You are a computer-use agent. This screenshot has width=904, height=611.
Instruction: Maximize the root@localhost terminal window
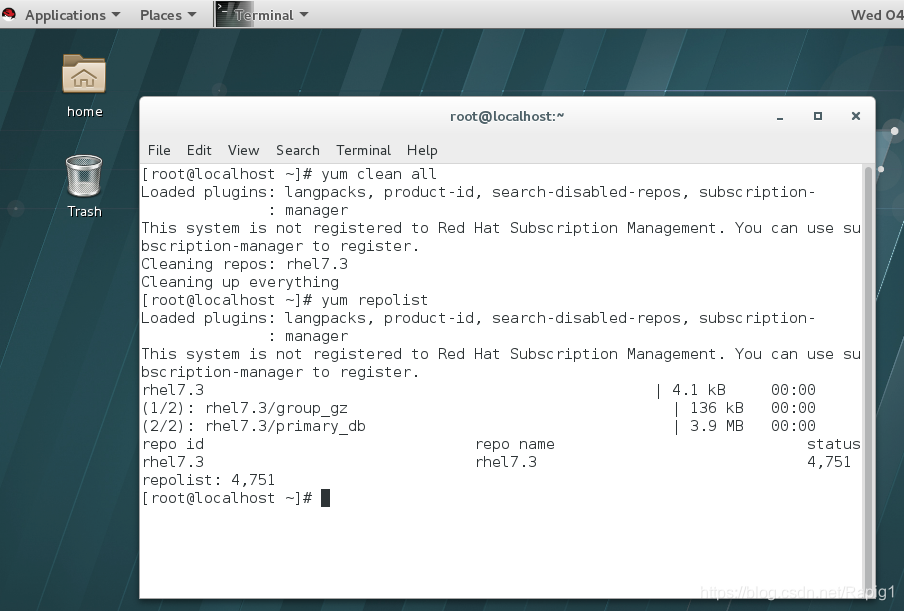(x=818, y=116)
